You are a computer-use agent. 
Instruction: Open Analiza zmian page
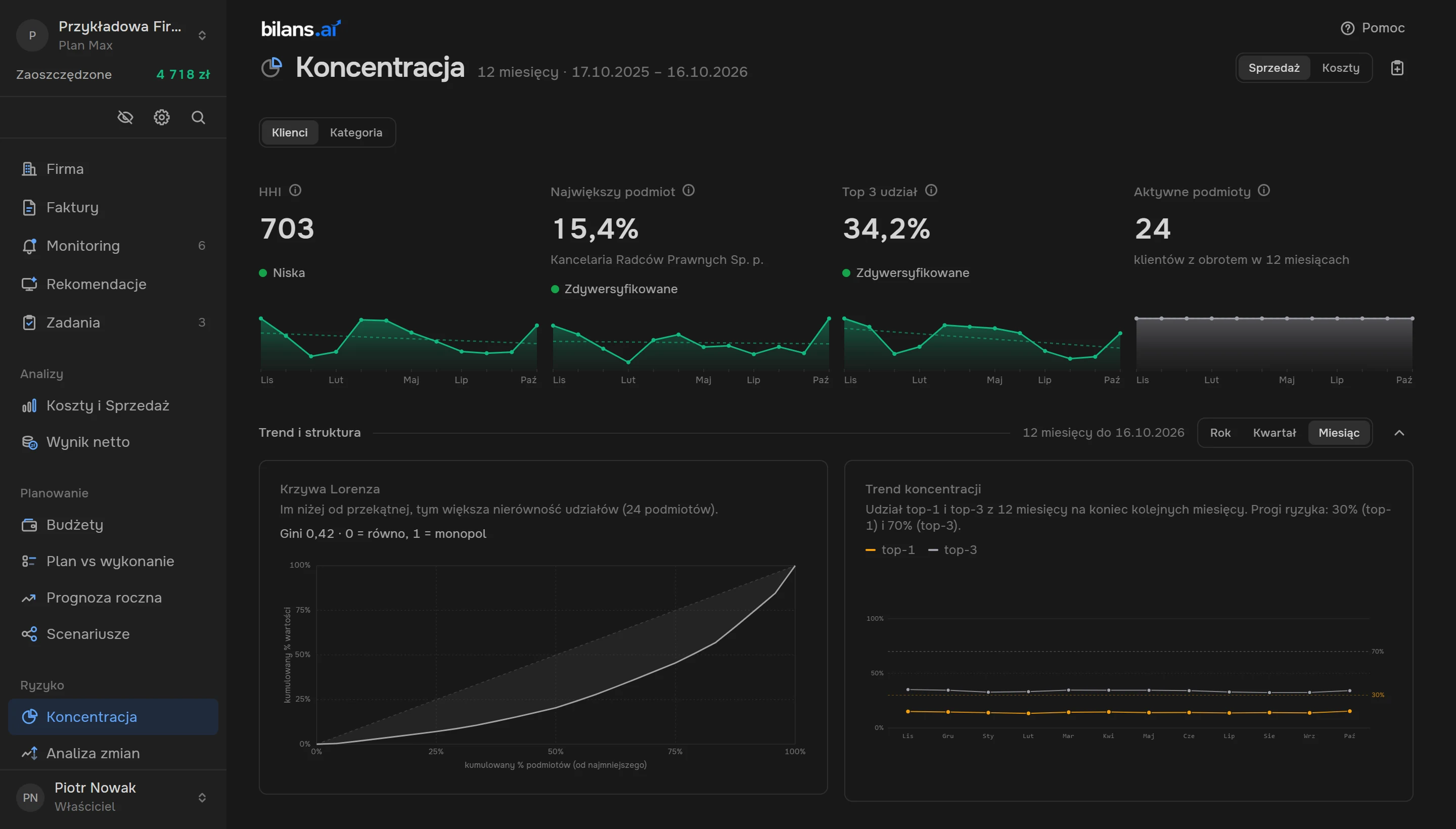pyautogui.click(x=113, y=753)
